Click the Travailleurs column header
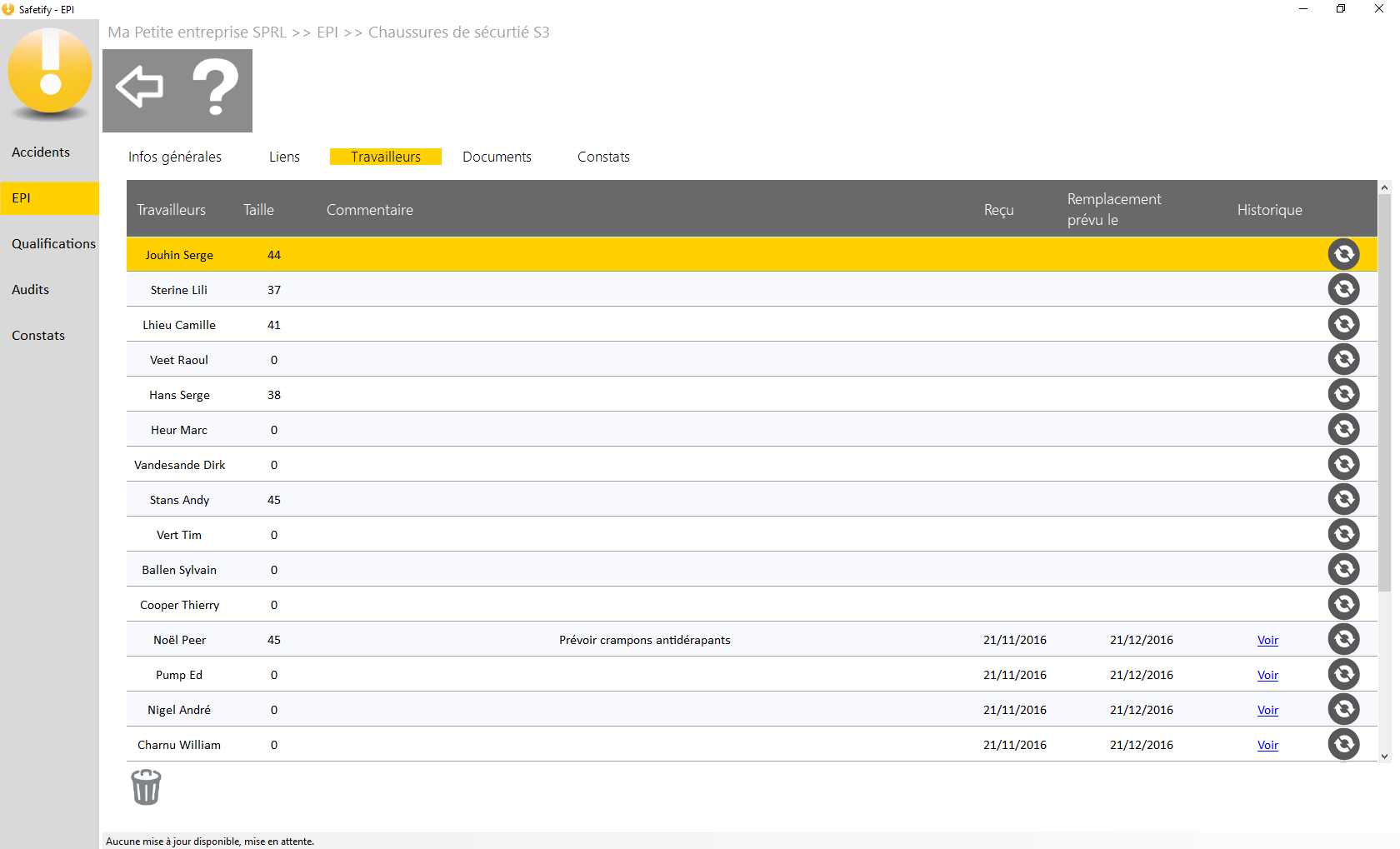 171,210
